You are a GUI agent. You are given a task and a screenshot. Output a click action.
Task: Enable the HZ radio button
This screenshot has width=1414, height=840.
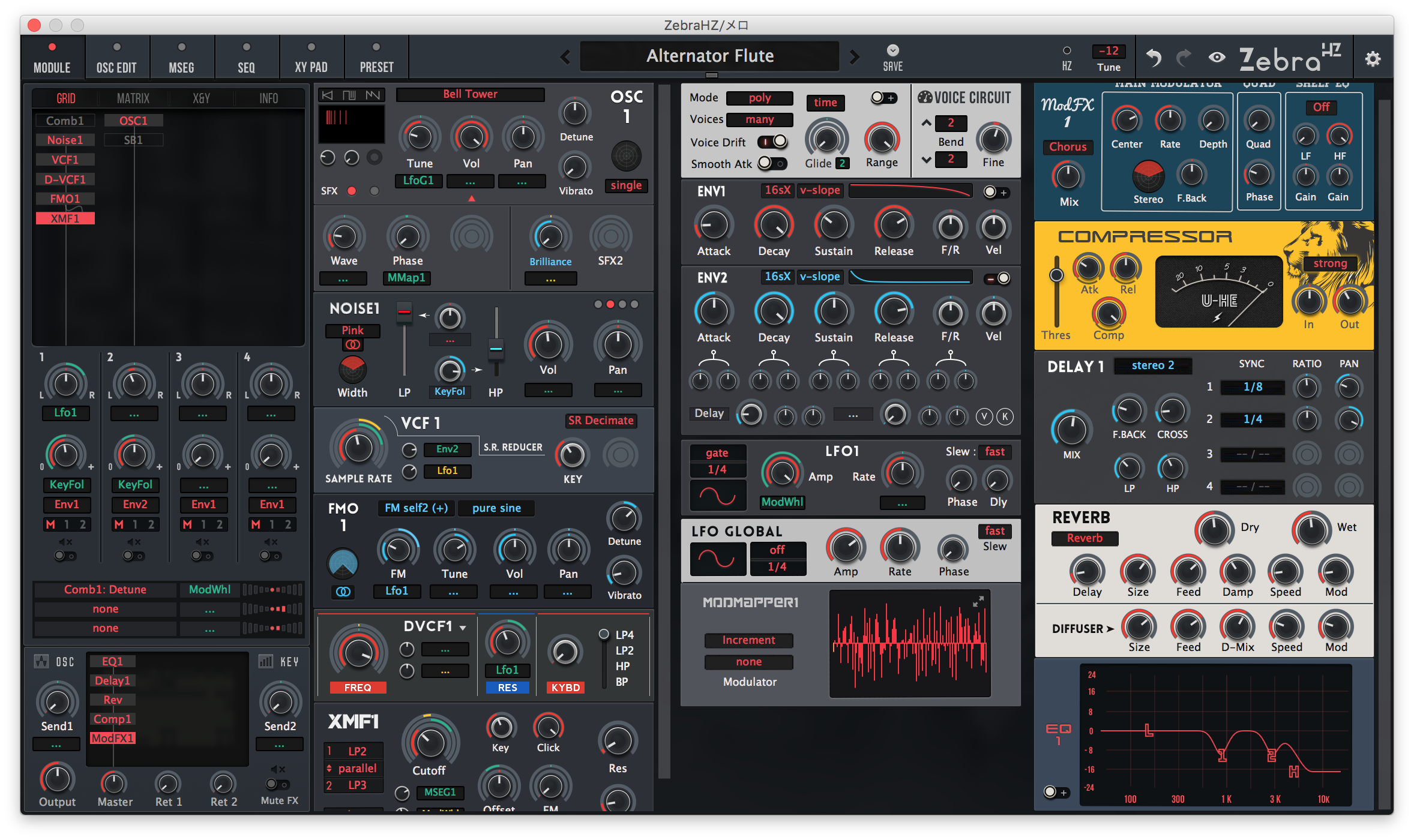(1067, 50)
